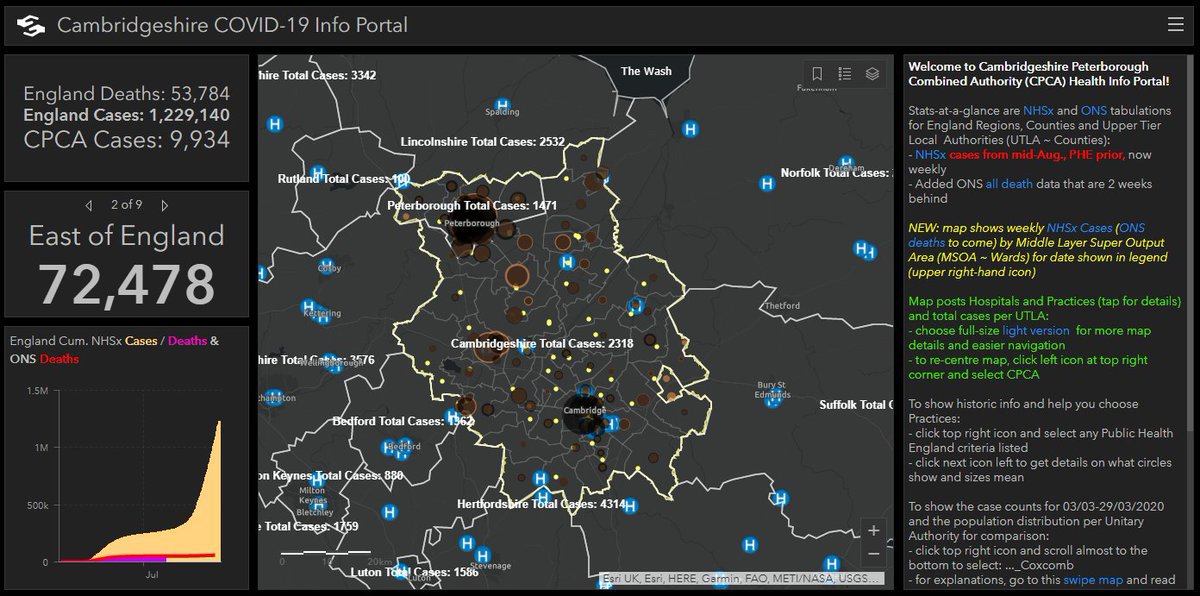Click the hospital marker near Norfolk label
The width and height of the screenshot is (1200, 596).
[767, 184]
